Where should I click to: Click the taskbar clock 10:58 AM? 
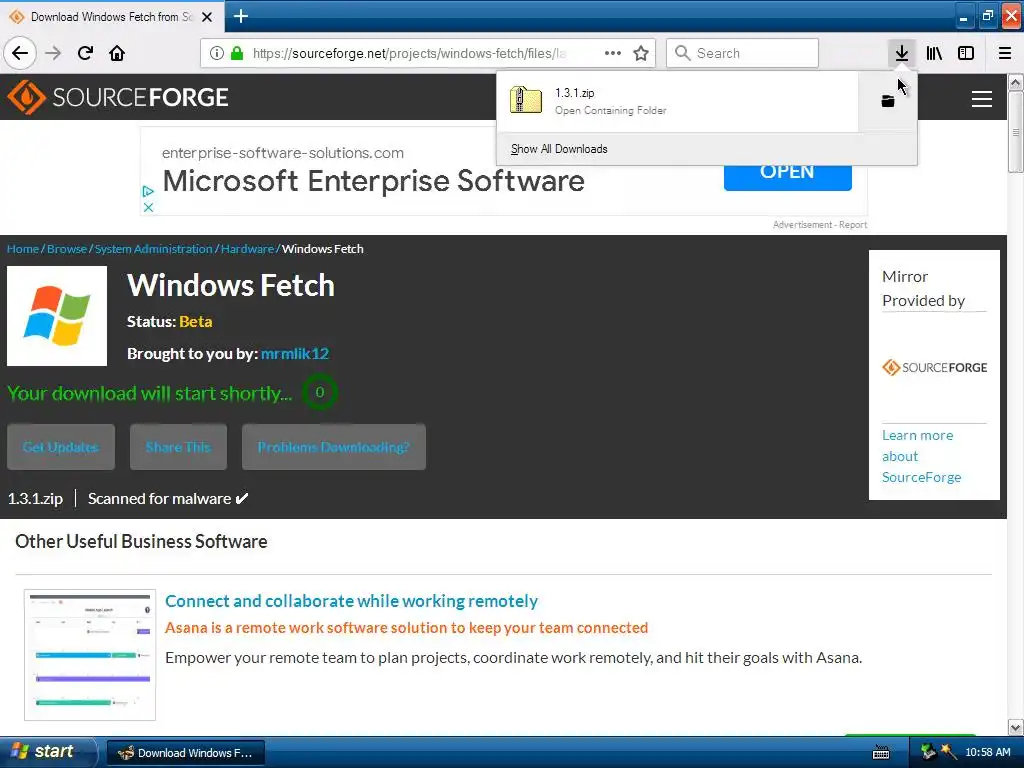pos(987,752)
